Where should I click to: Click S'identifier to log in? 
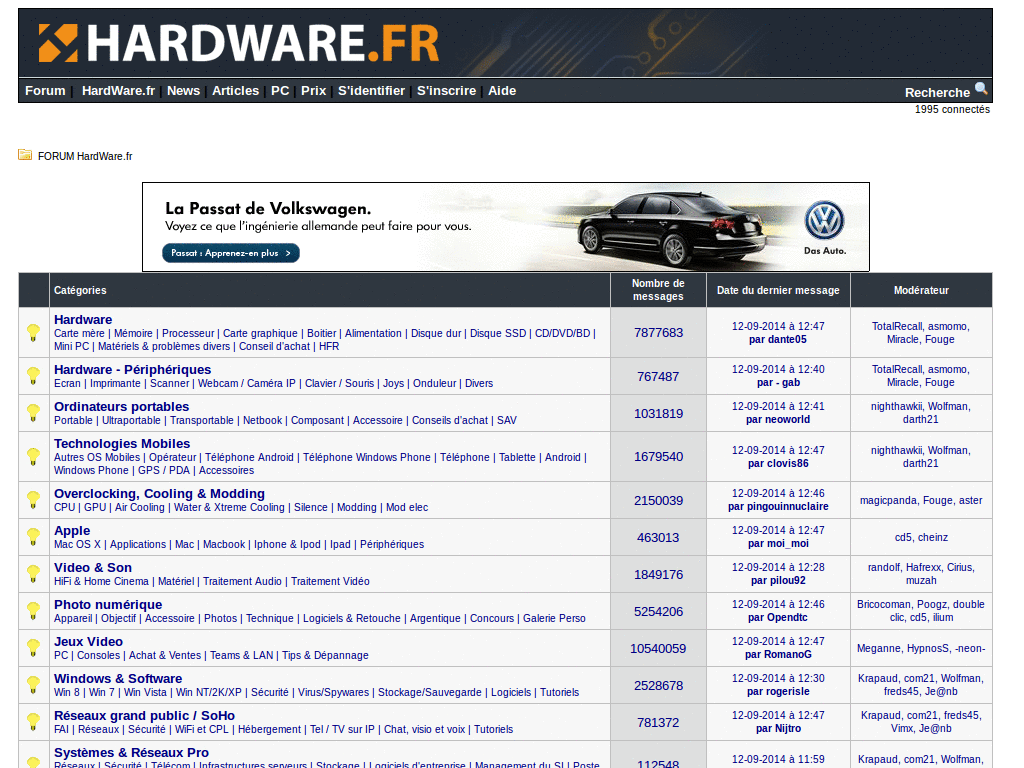372,91
